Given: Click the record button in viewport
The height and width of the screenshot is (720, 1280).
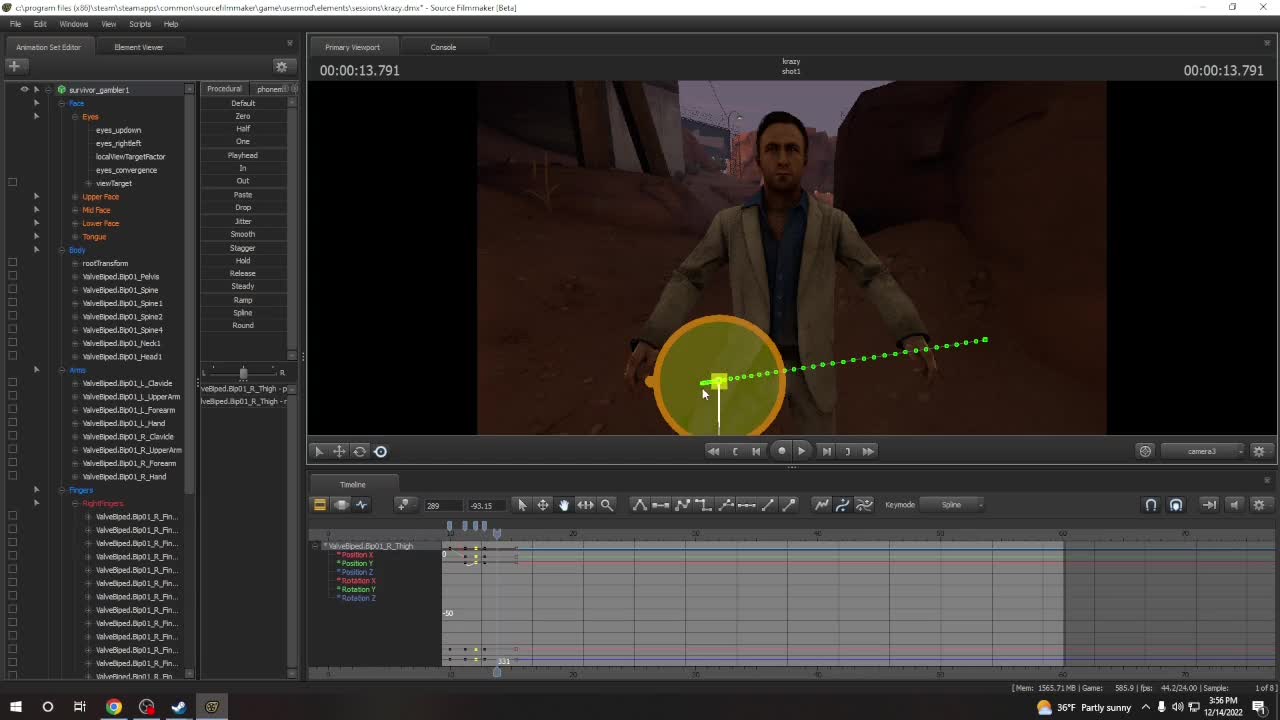Looking at the screenshot, I should click(x=781, y=451).
